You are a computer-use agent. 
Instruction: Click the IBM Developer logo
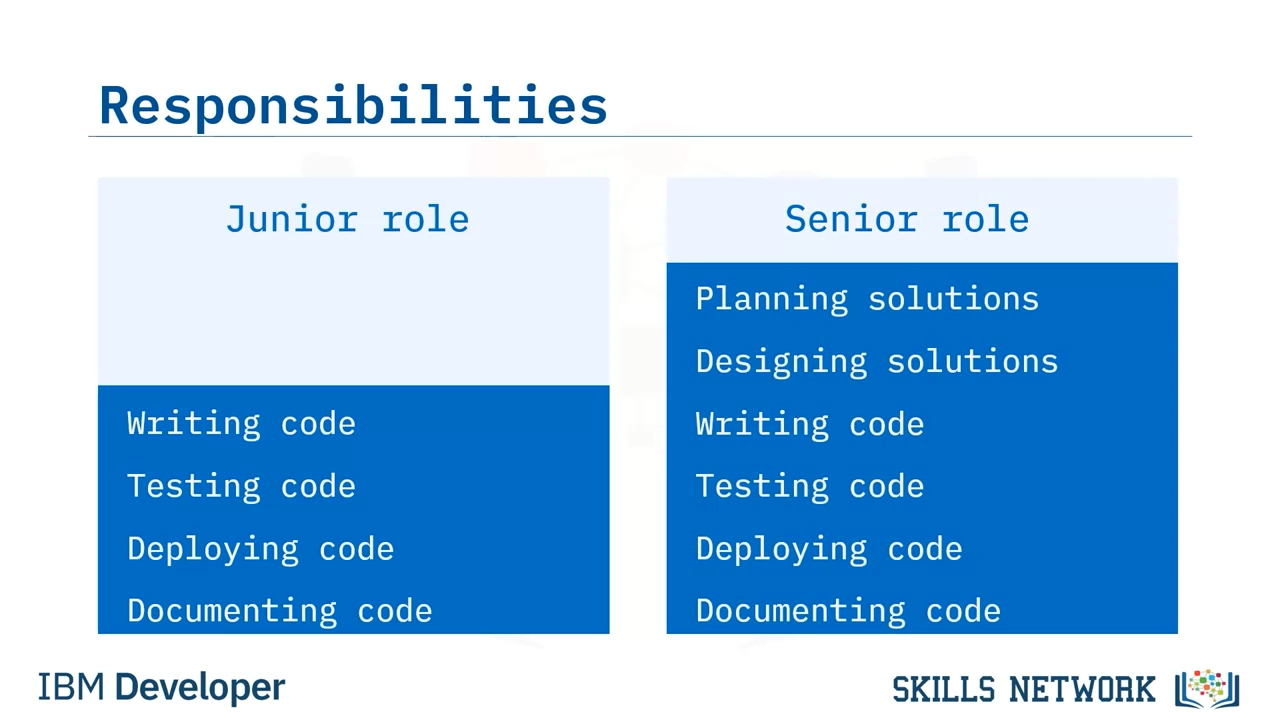[161, 688]
